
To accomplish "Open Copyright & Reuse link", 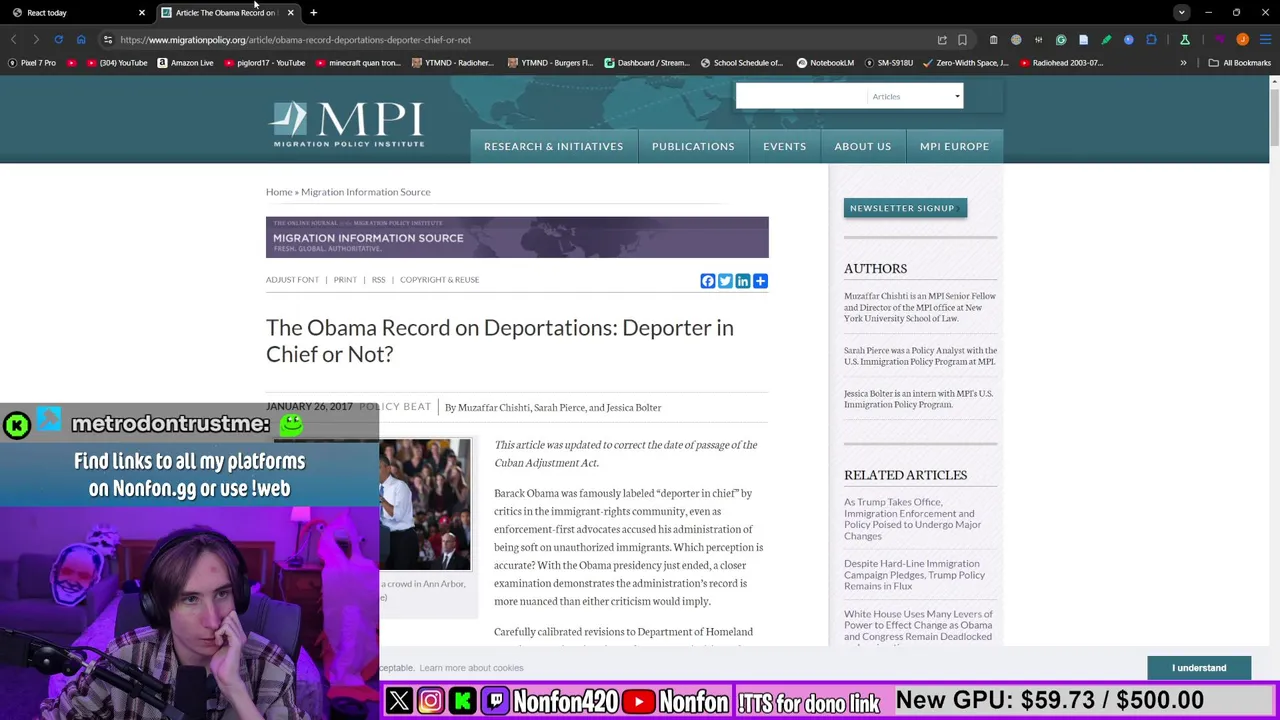I will 439,280.
